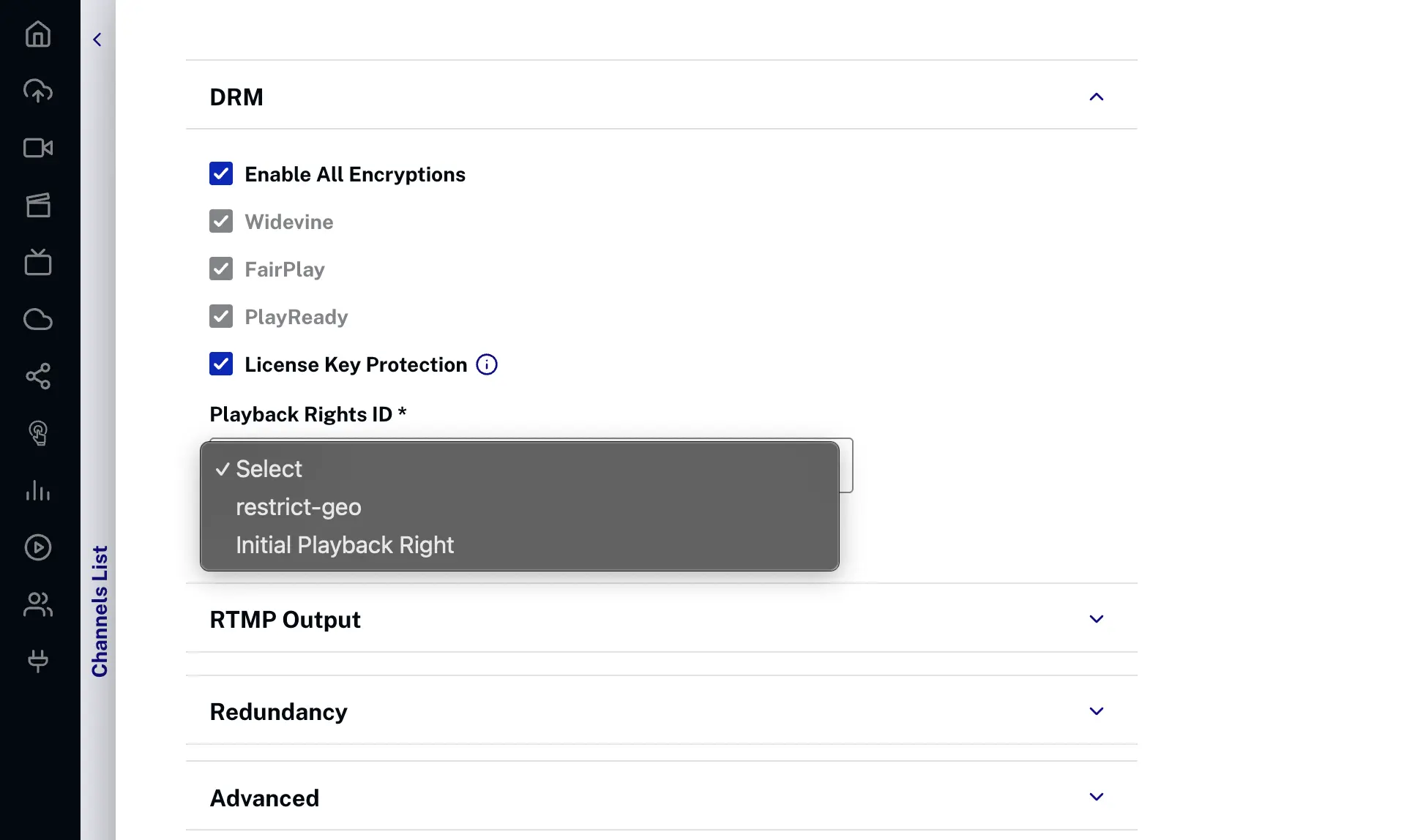
Task: Choose restrict-geo from the dropdown
Action: tap(298, 506)
